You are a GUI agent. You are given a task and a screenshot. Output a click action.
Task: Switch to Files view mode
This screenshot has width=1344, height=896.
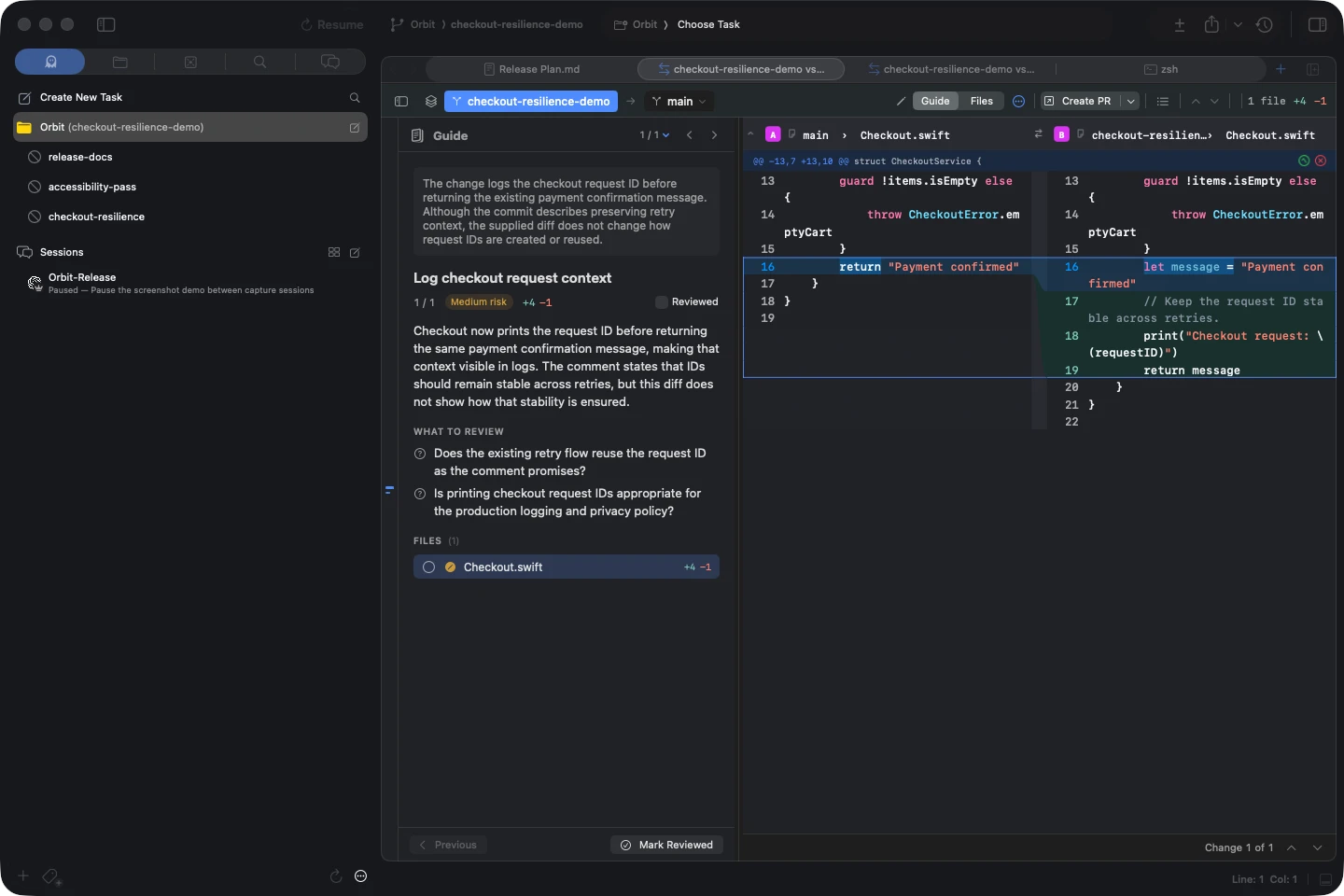pos(982,101)
